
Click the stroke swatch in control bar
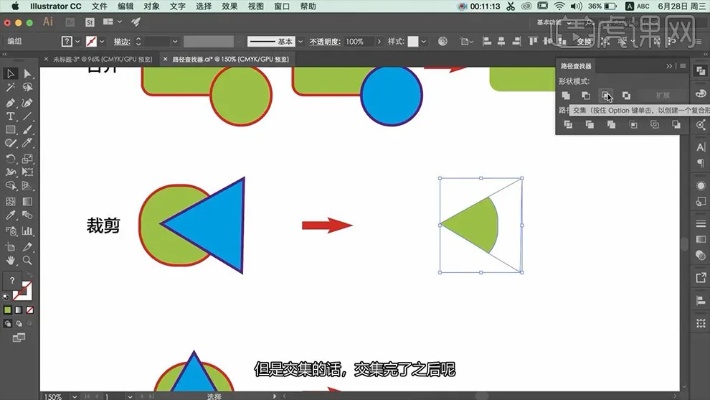91,41
